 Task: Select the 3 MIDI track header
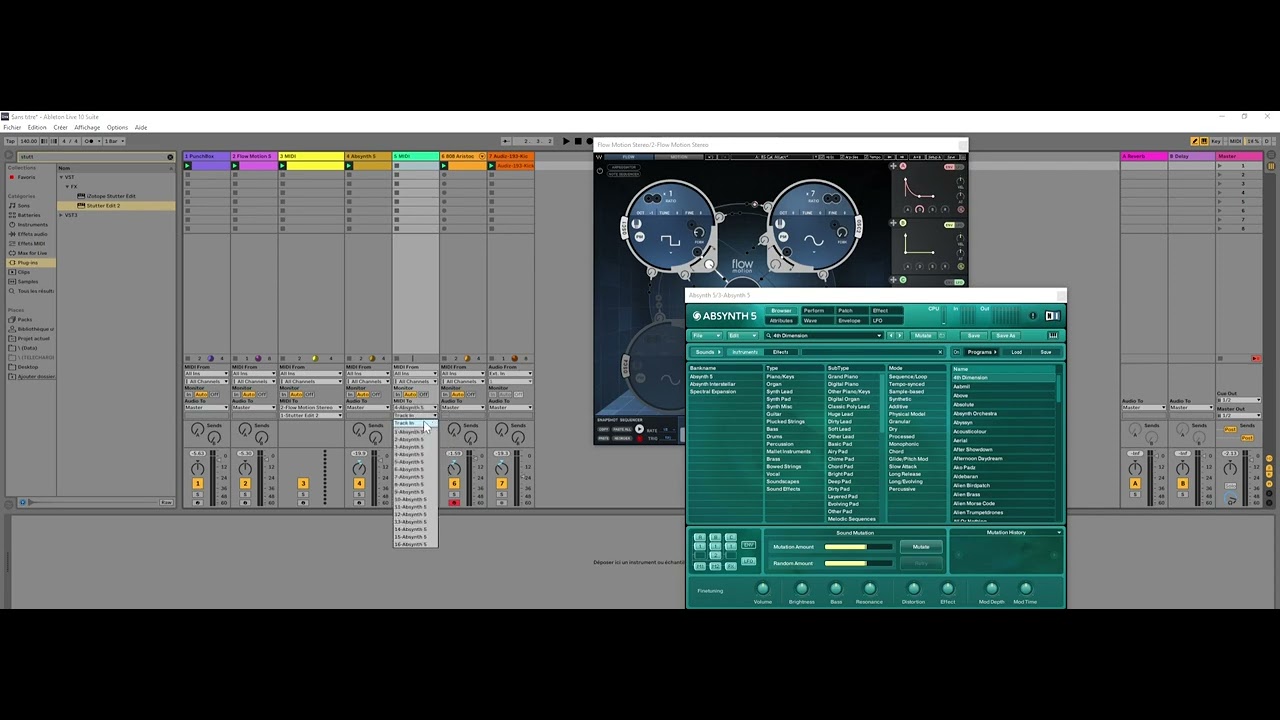311,157
